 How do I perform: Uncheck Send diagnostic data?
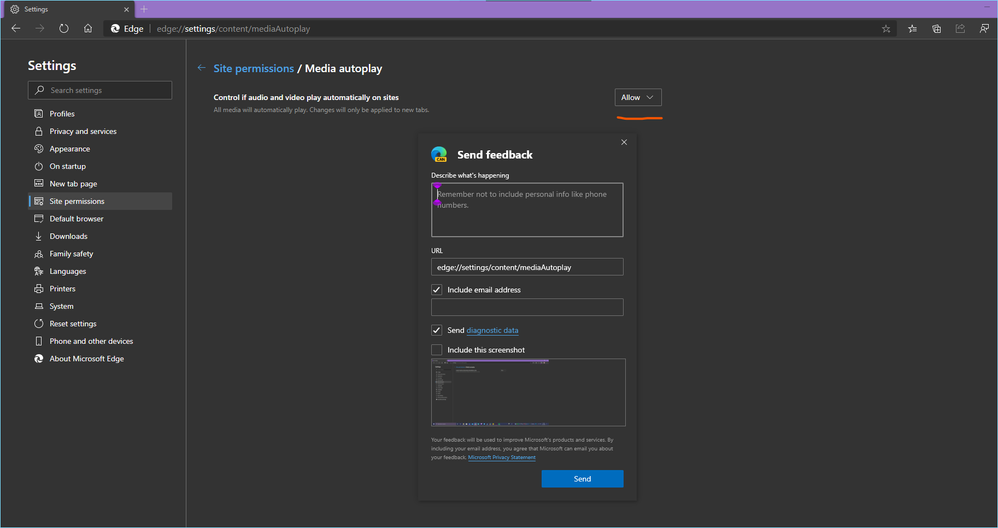(x=437, y=330)
